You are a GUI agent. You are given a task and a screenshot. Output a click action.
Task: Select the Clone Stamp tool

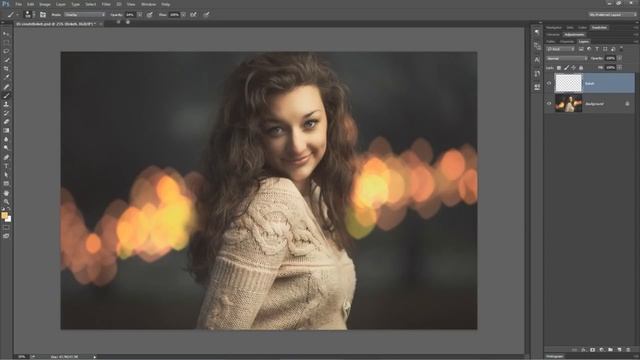pyautogui.click(x=6, y=104)
